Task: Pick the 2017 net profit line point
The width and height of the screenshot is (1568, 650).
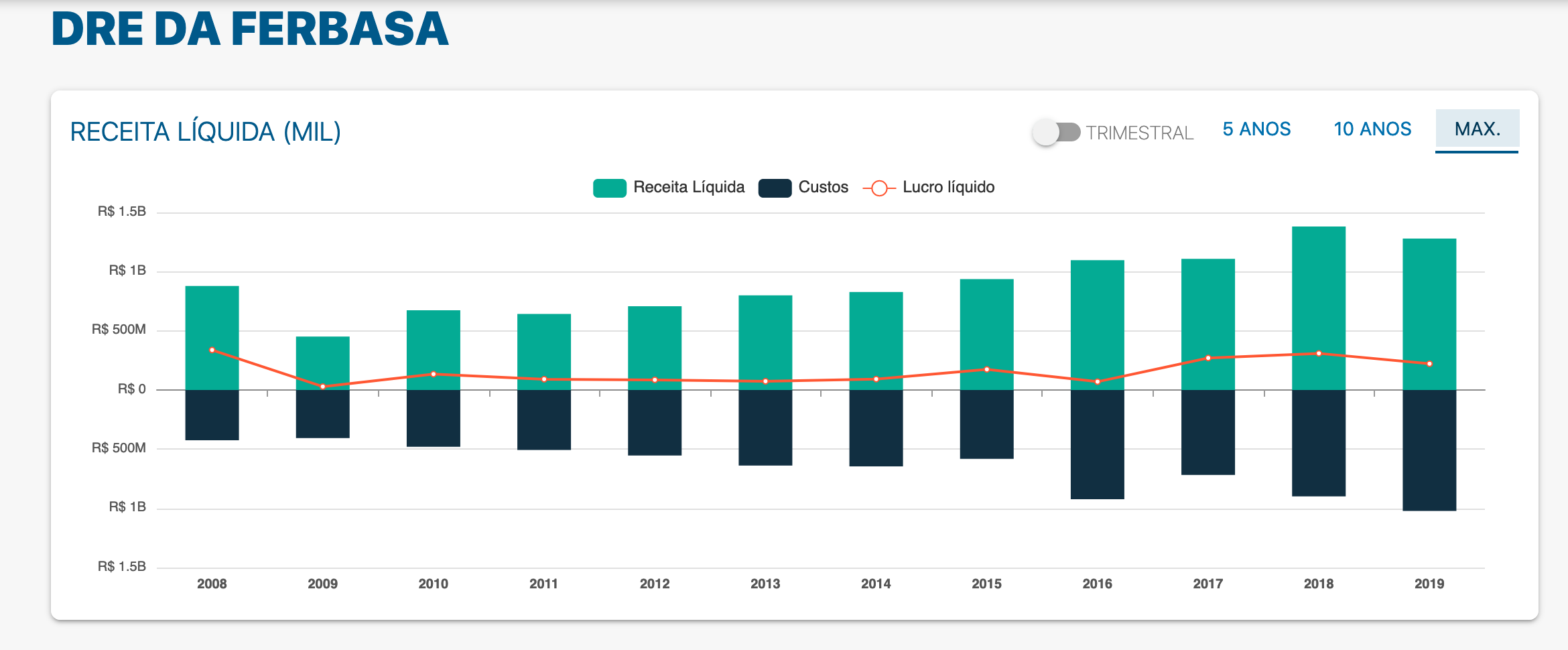Action: coord(1208,358)
